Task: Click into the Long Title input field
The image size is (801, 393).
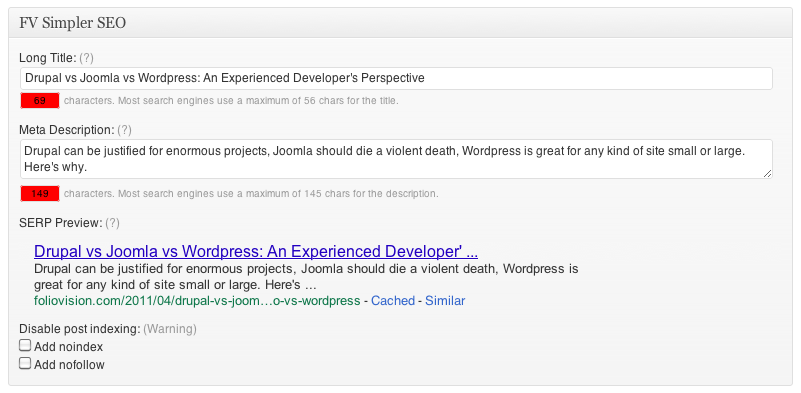Action: pos(396,79)
